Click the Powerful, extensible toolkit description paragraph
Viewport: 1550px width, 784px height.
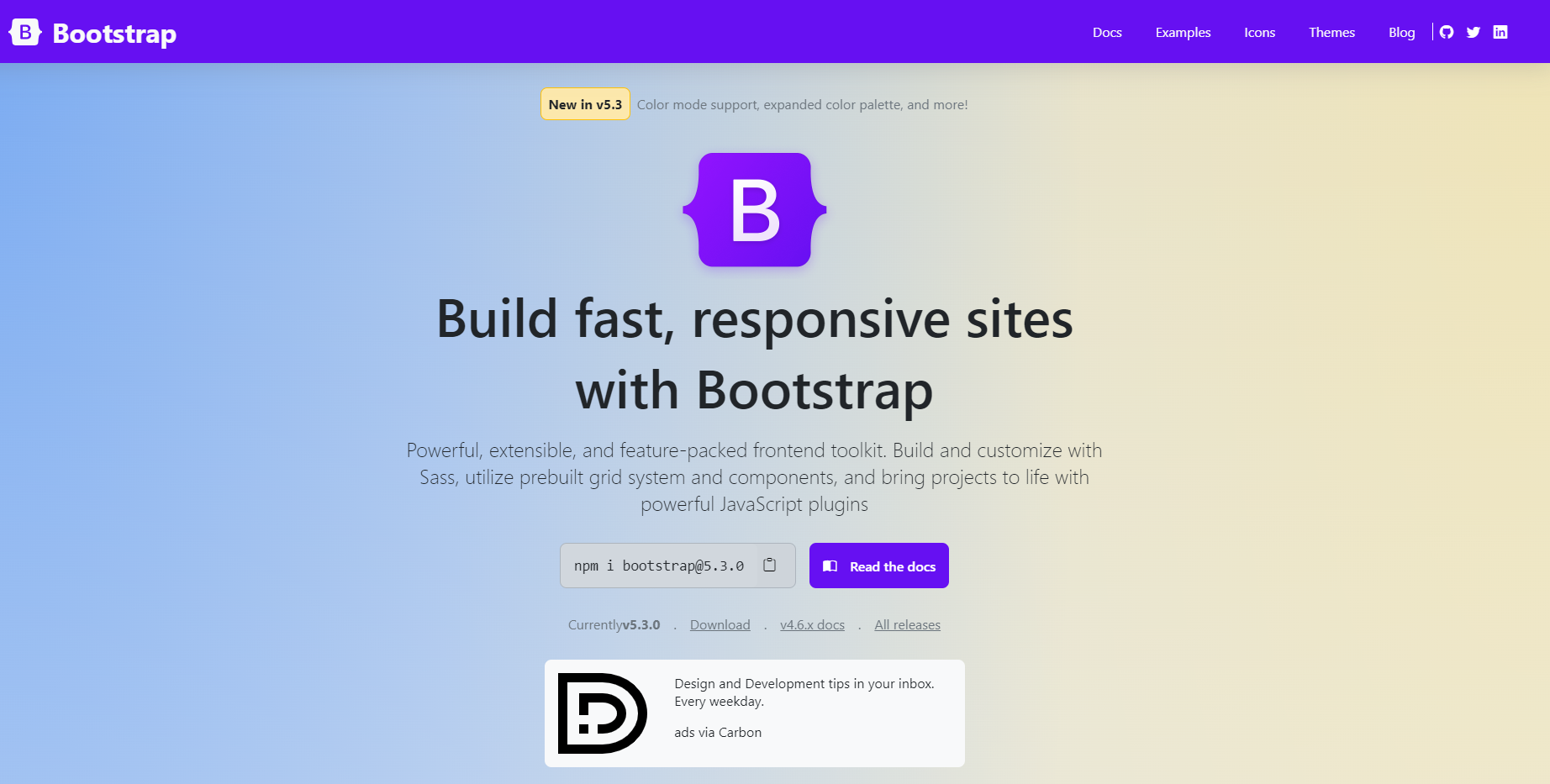coord(755,477)
